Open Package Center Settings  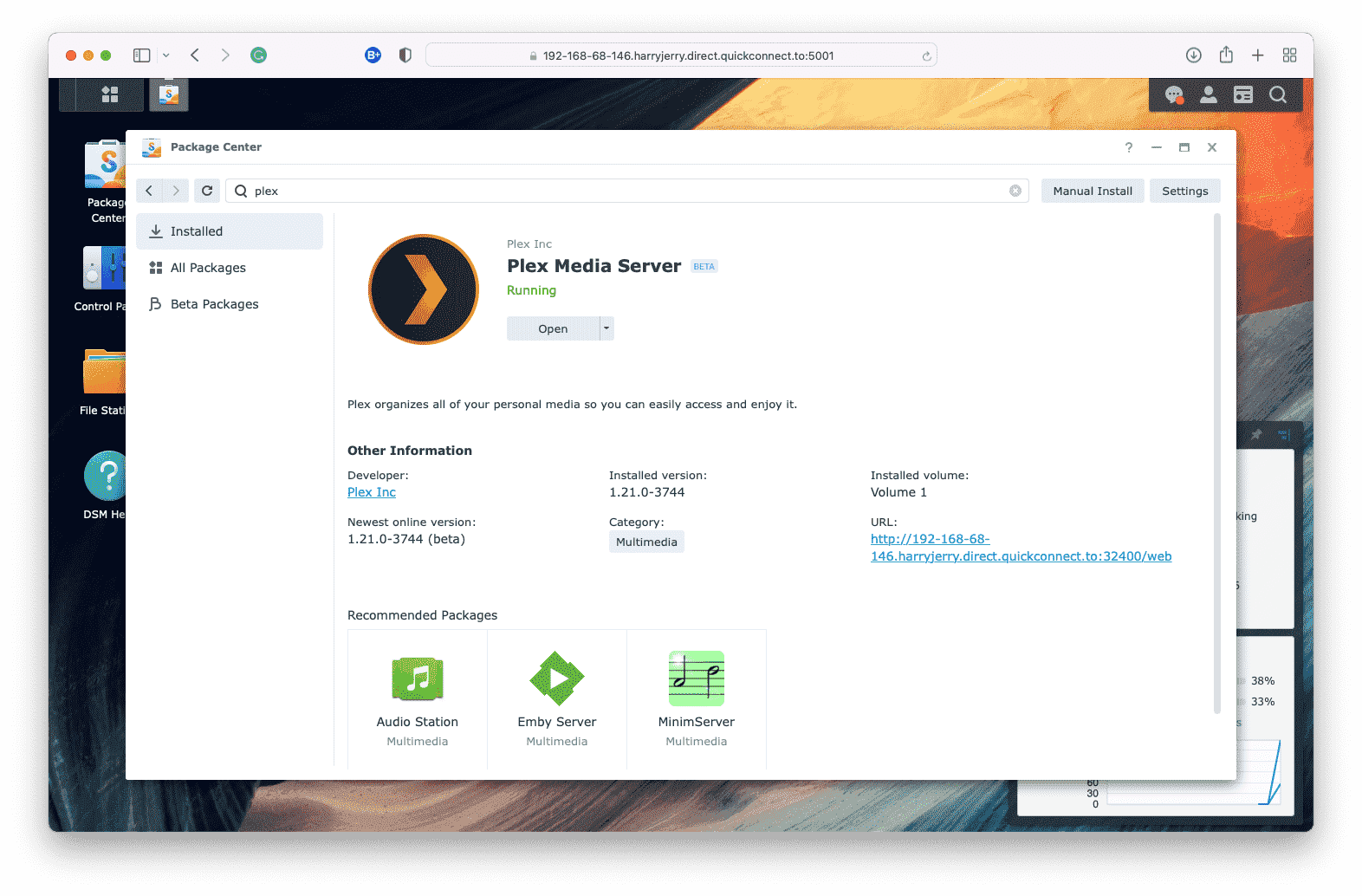click(1185, 191)
